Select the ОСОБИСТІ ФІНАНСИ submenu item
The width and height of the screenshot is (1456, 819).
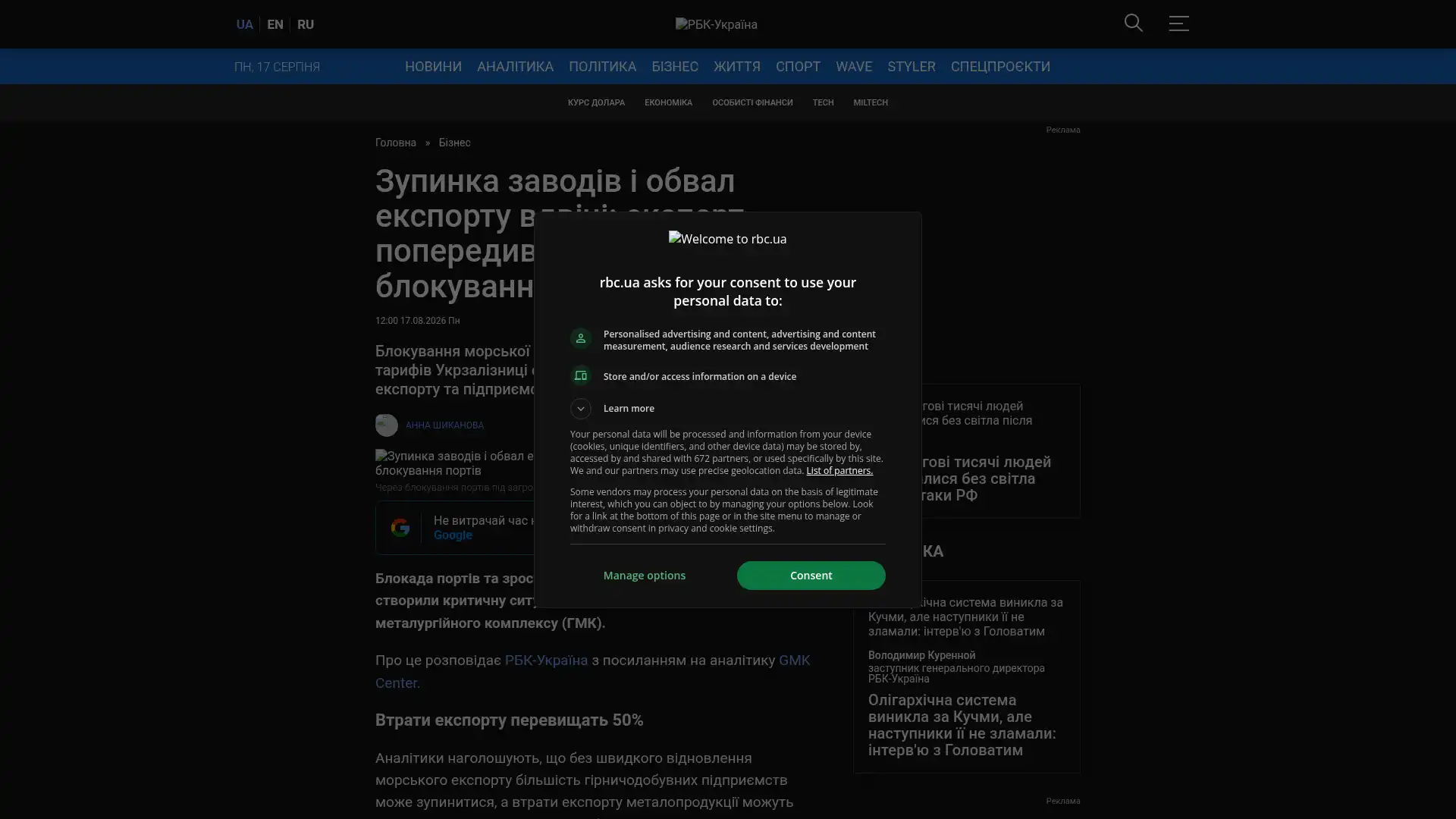[x=752, y=103]
